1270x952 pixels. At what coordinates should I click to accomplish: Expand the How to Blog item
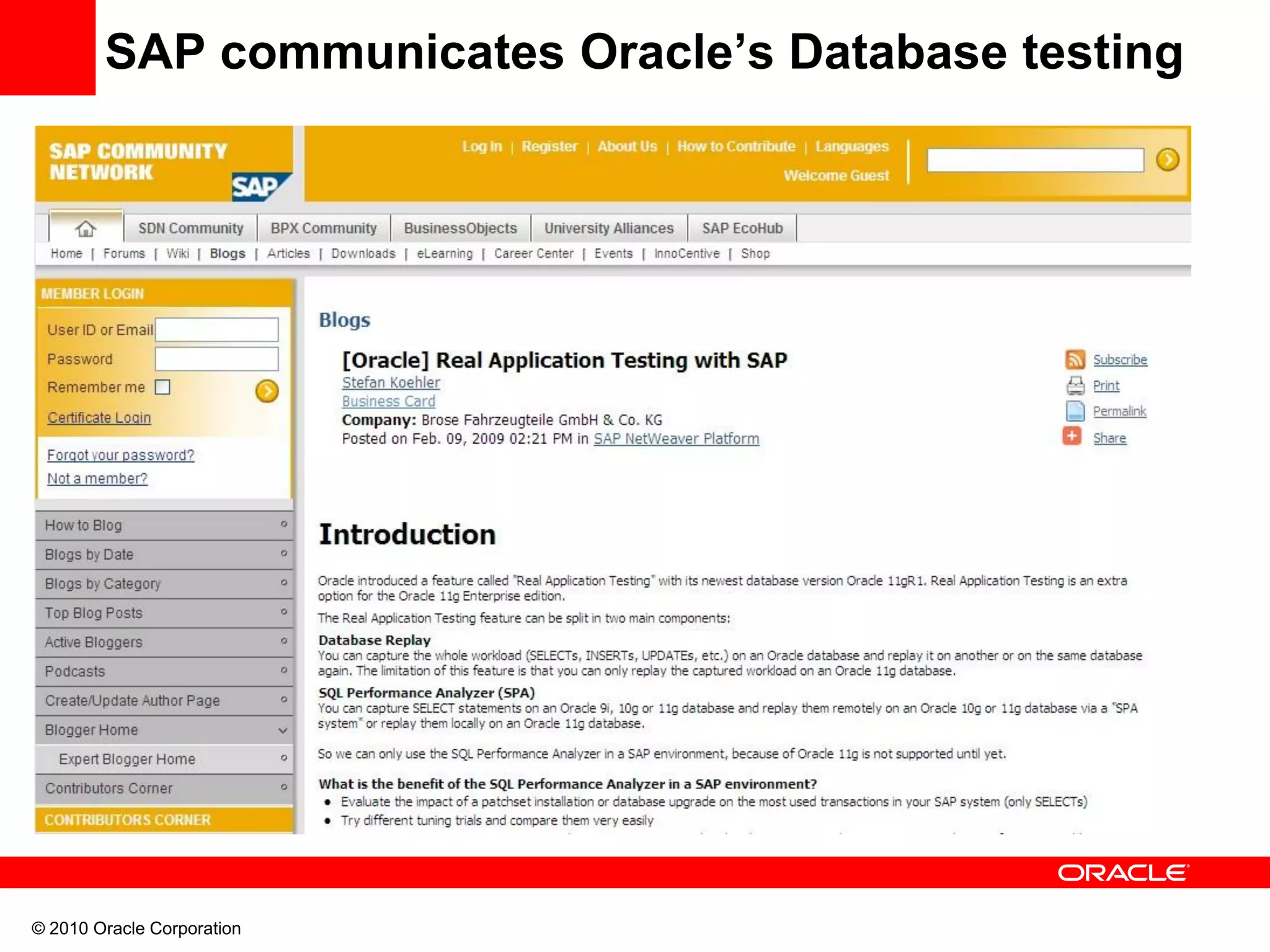pos(164,525)
